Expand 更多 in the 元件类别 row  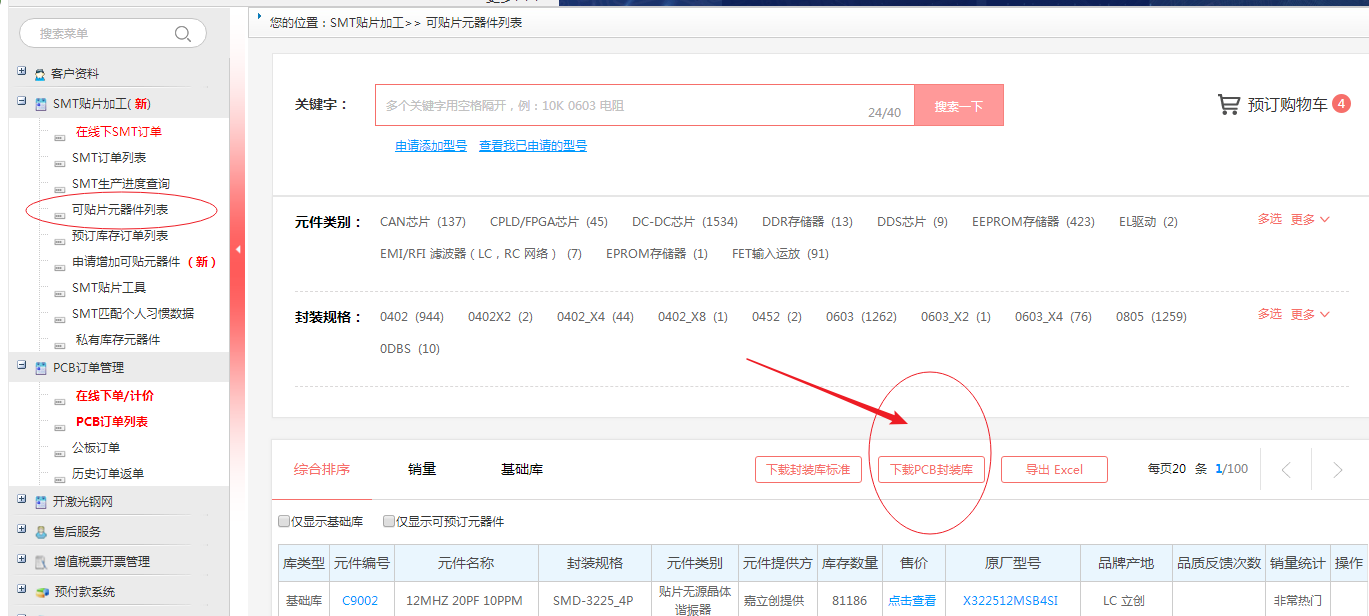tap(1309, 219)
